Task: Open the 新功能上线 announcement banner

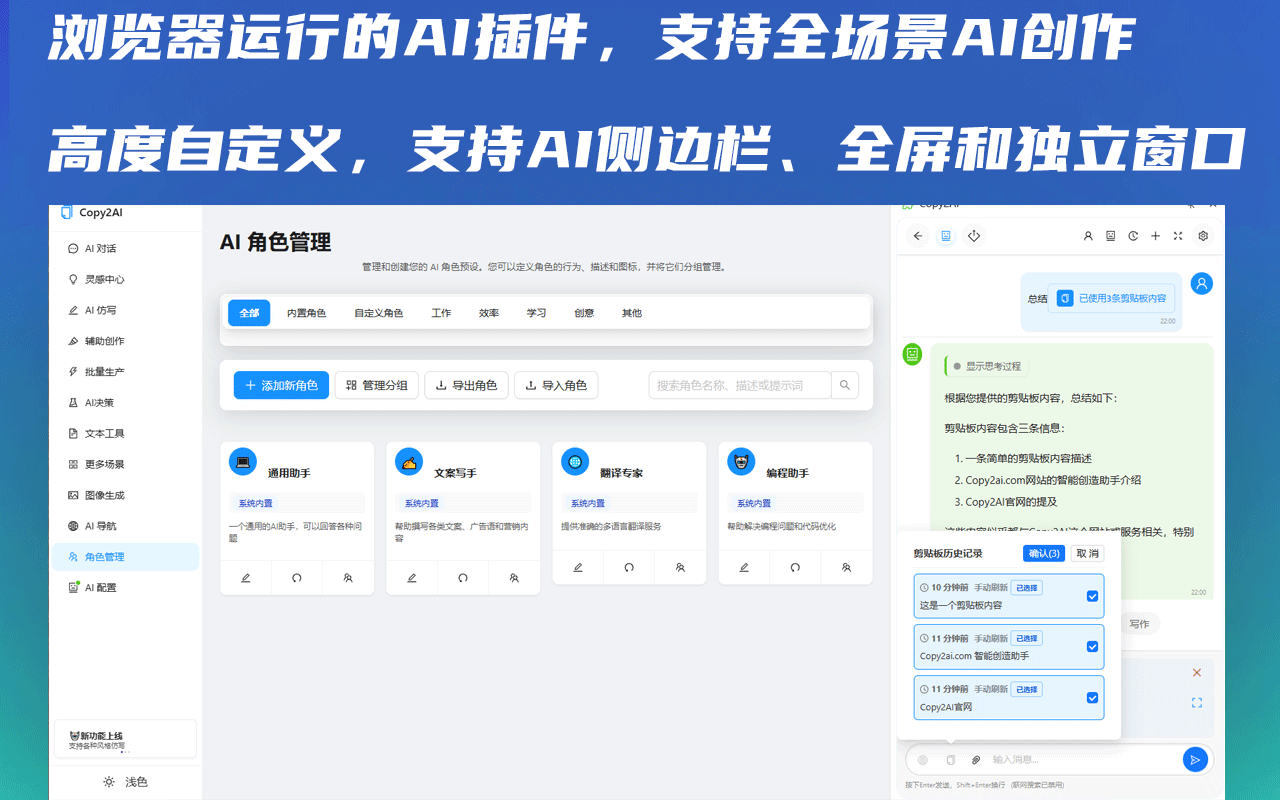Action: point(125,739)
